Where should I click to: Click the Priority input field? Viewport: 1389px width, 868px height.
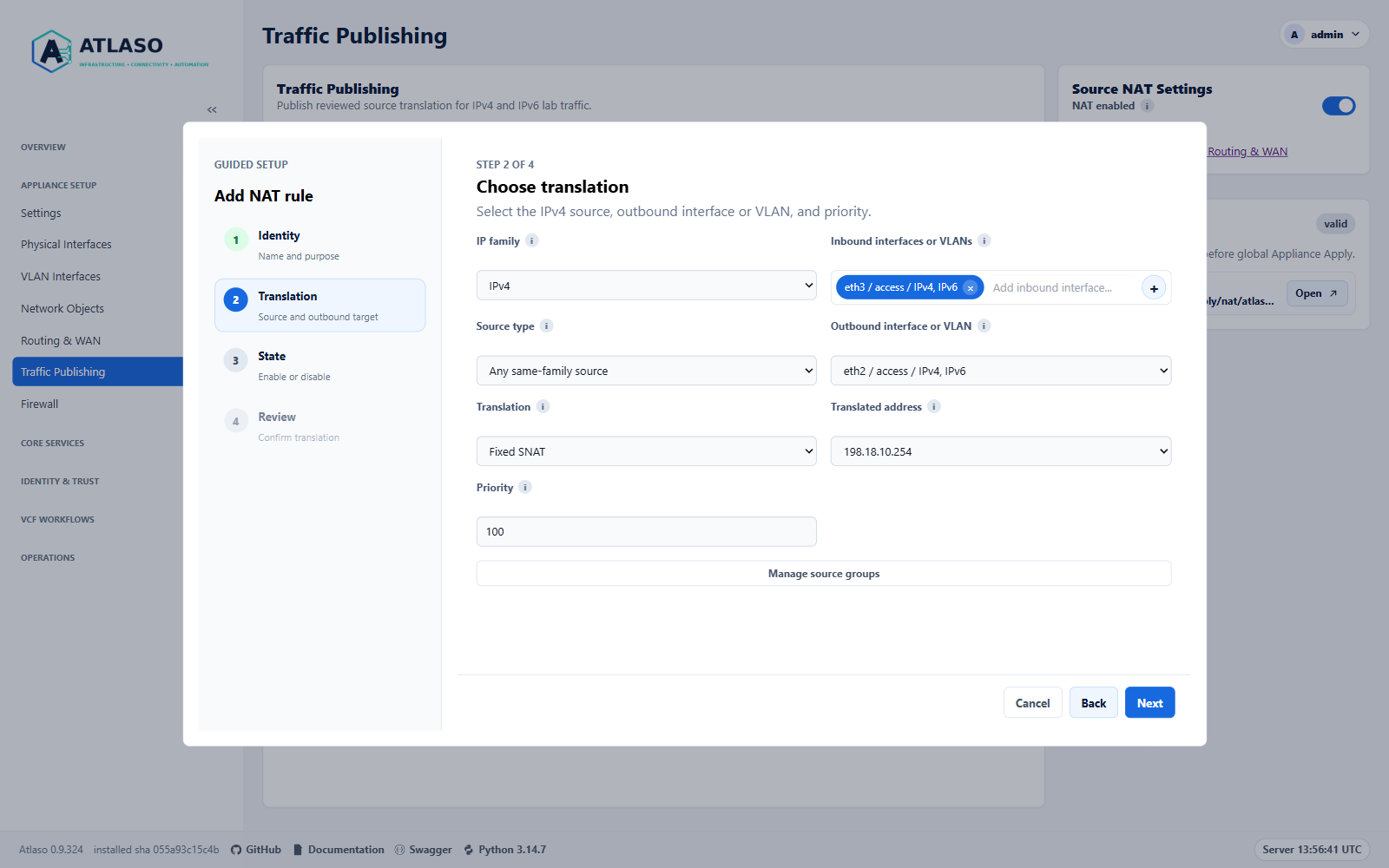click(x=647, y=531)
